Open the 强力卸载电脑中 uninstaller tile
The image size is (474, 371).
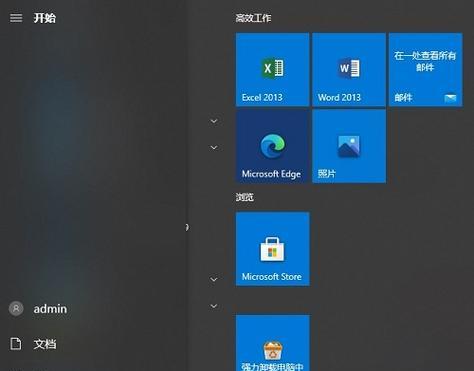pos(272,343)
